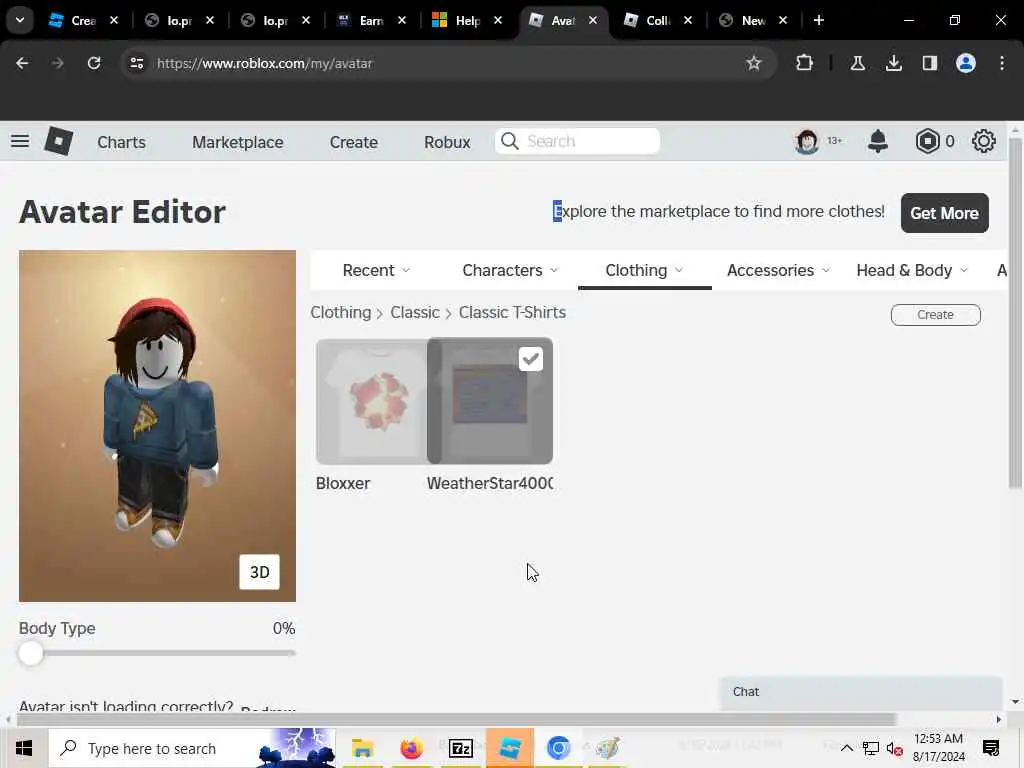View site information icon in address bar
The height and width of the screenshot is (768, 1024).
tap(137, 63)
